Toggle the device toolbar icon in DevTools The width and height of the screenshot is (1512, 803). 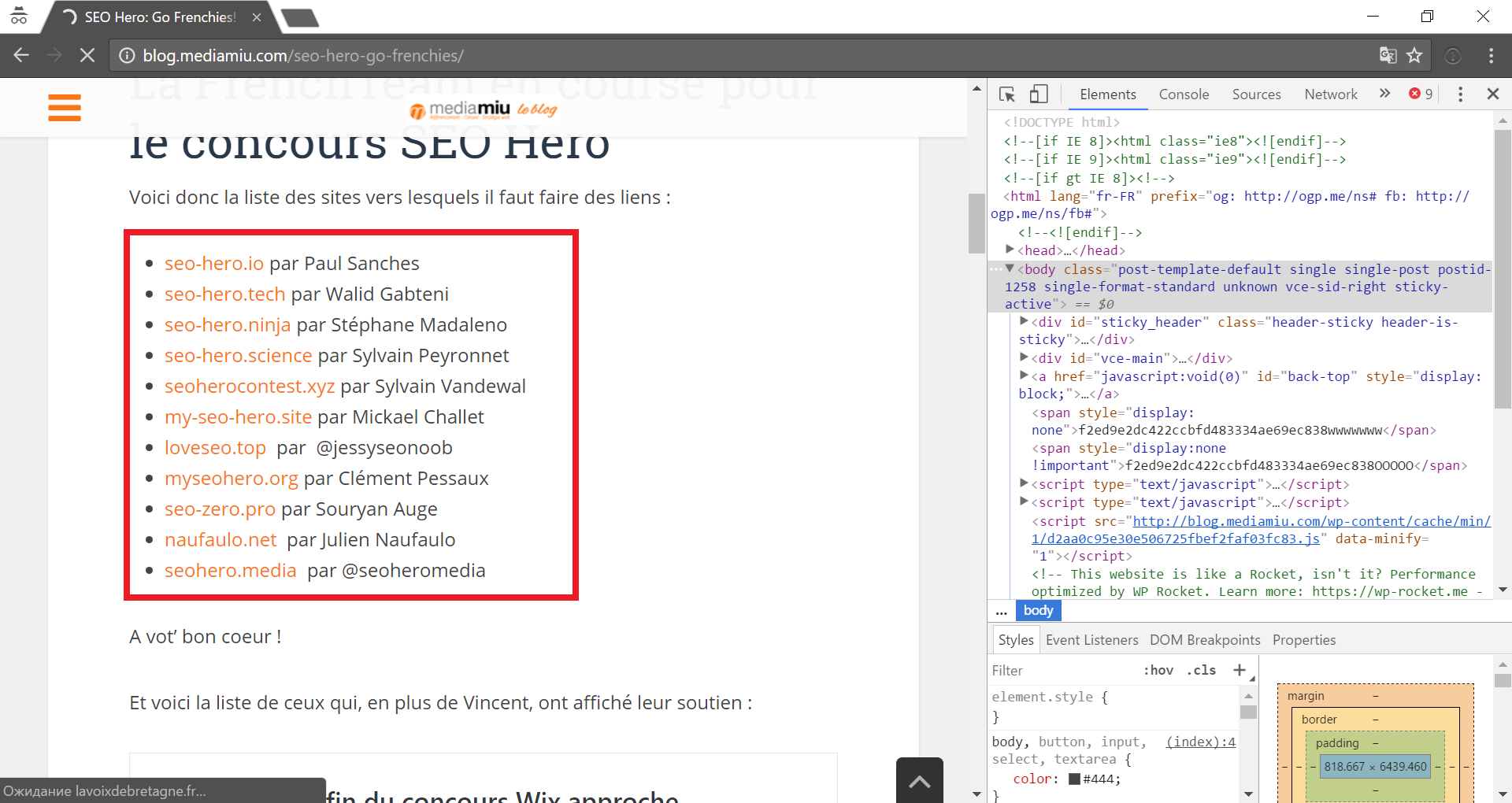(x=1039, y=94)
